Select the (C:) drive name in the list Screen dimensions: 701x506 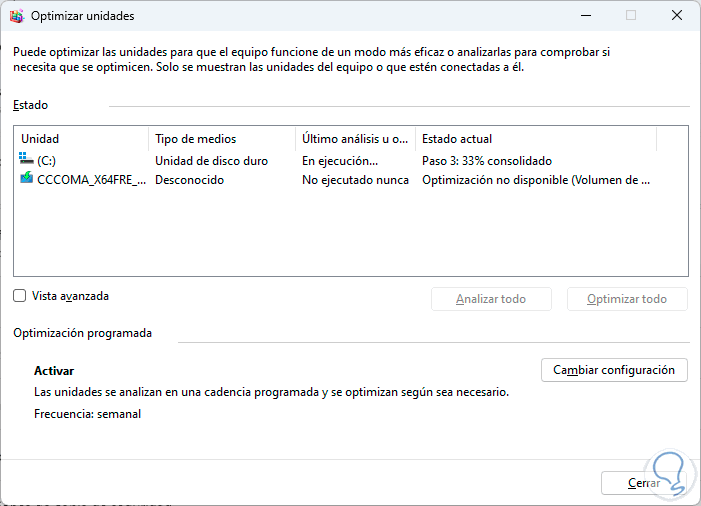49,160
